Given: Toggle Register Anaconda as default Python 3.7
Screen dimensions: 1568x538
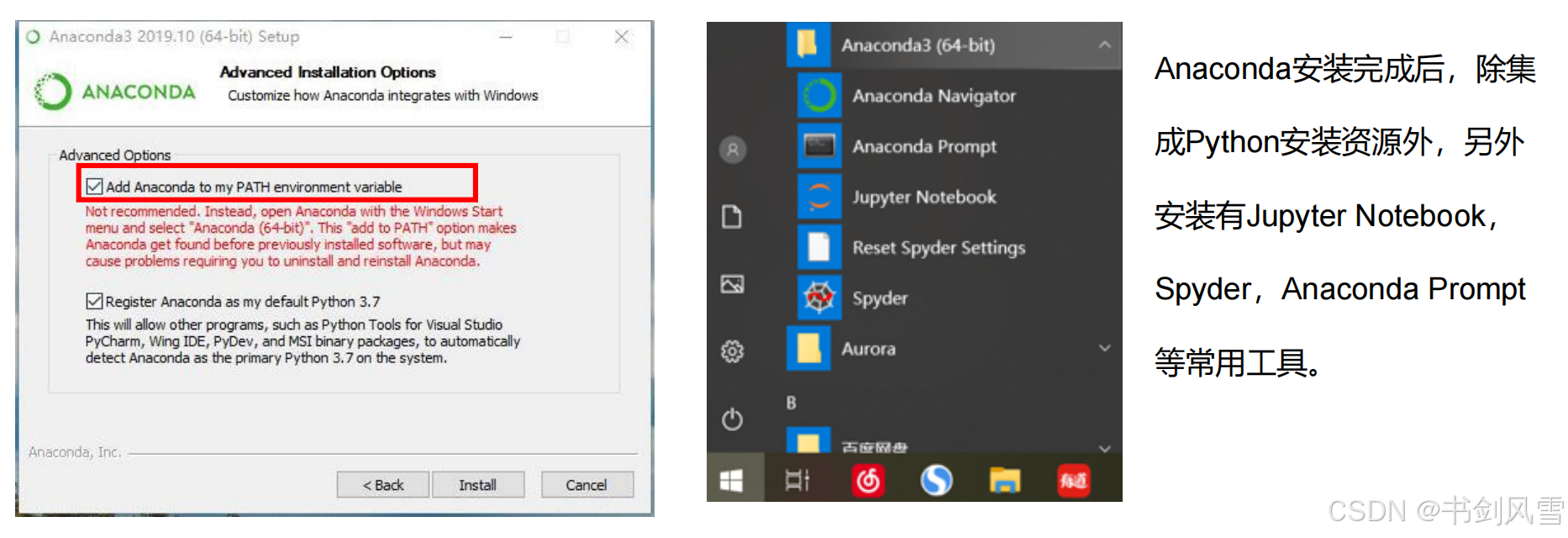Looking at the screenshot, I should (94, 301).
